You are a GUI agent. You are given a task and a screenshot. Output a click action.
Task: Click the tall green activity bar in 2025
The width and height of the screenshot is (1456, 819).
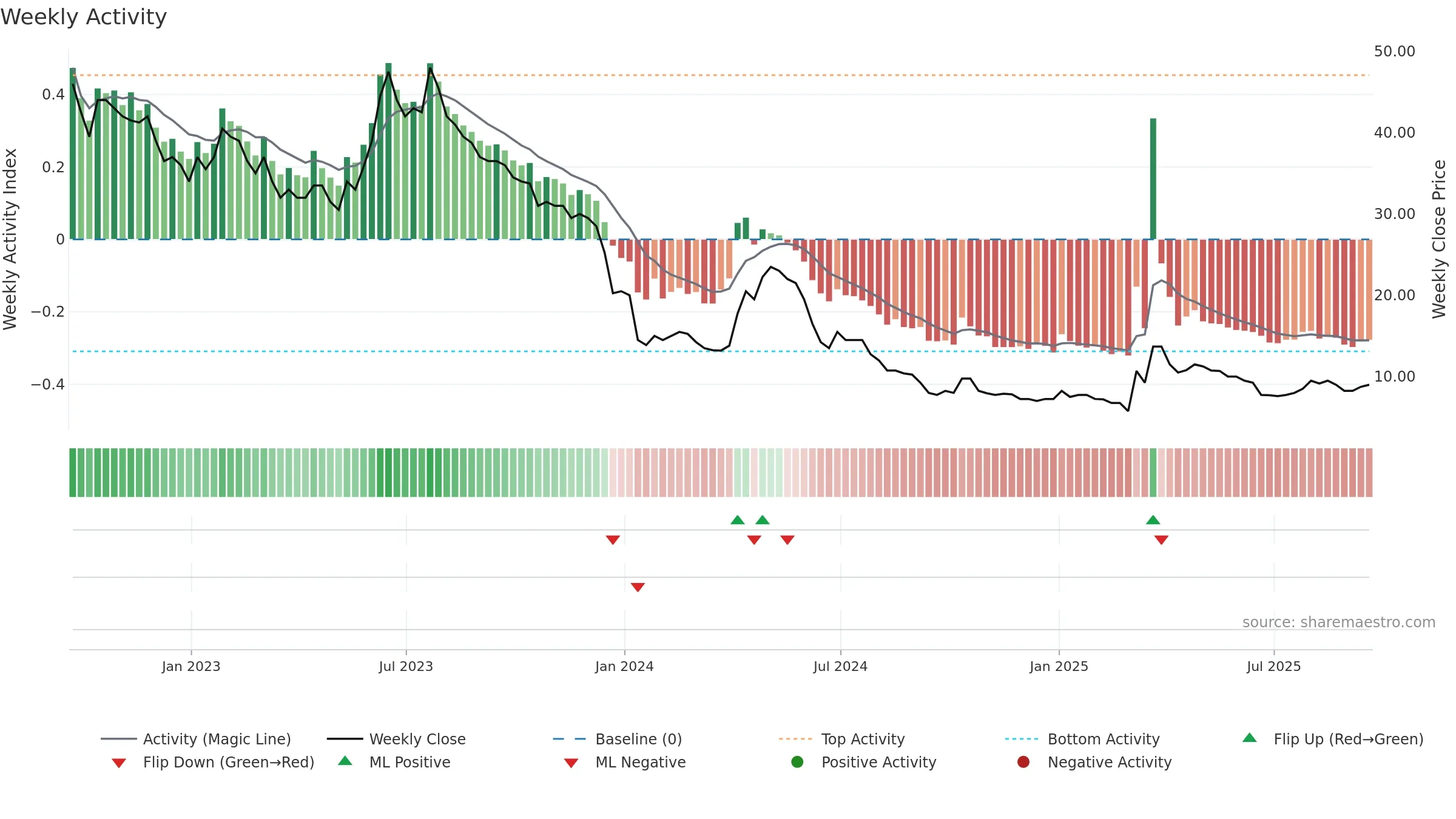point(1153,179)
